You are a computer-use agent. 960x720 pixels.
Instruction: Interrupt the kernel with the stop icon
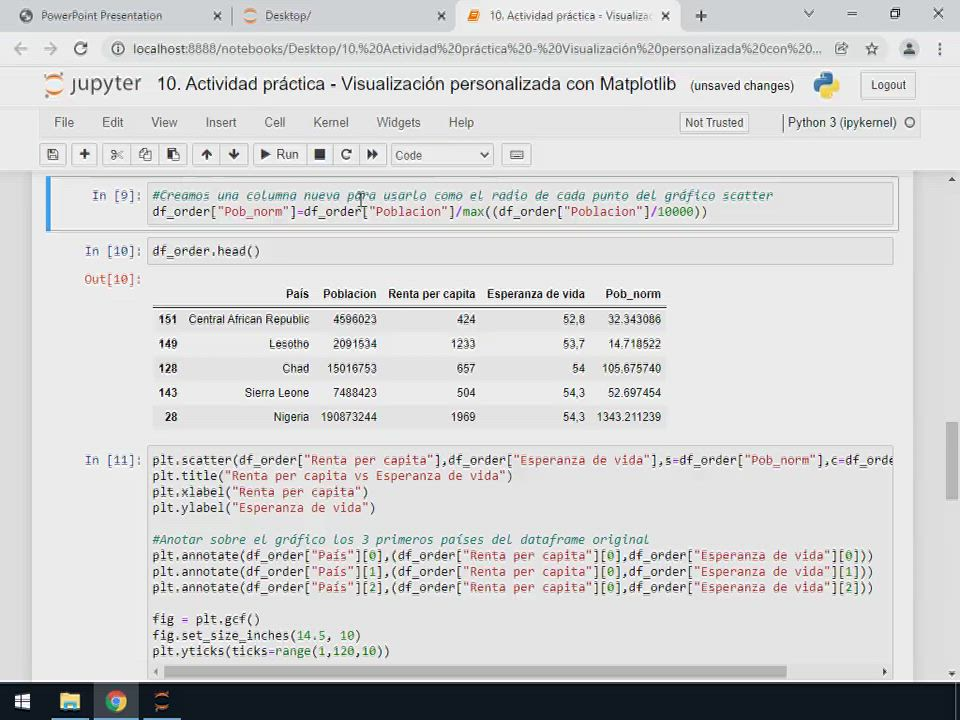(x=320, y=155)
